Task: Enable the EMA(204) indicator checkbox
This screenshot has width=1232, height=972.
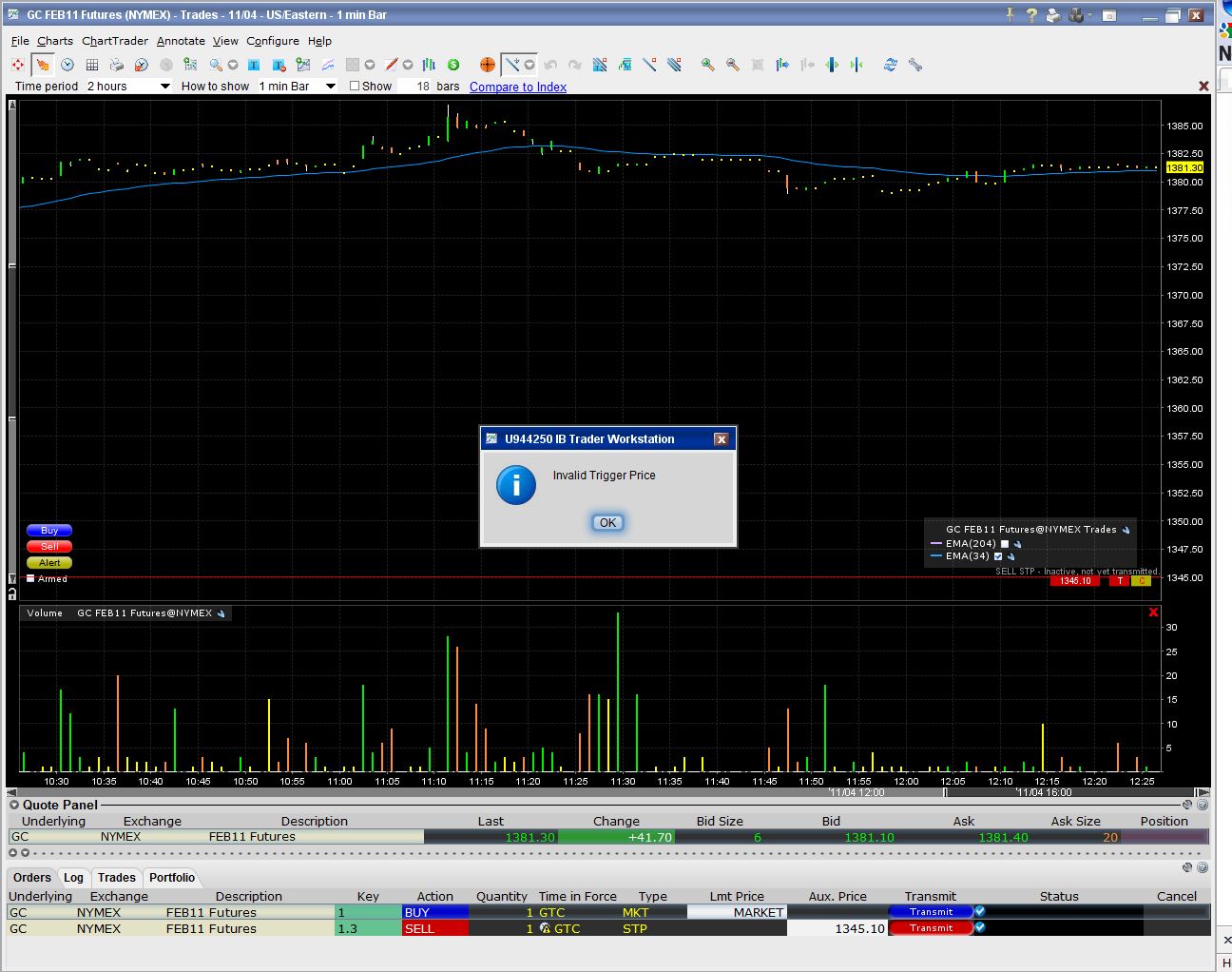Action: click(x=1004, y=544)
